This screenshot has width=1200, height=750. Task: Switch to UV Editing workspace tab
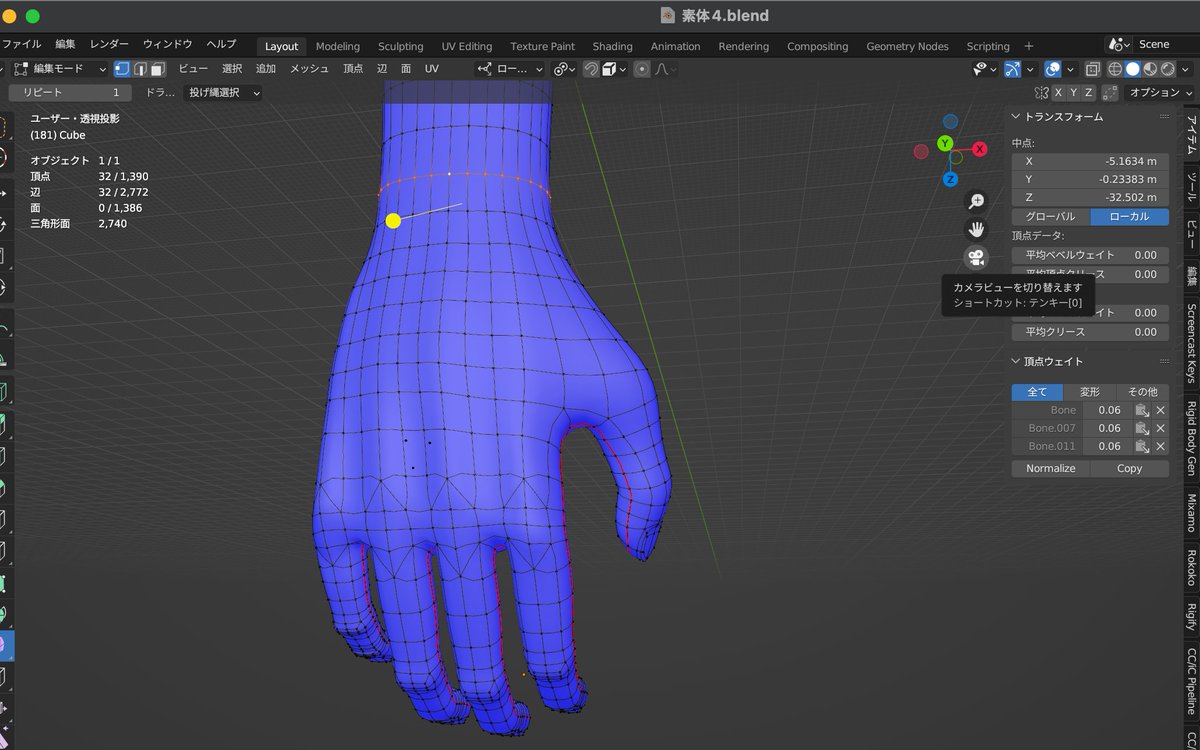click(x=467, y=46)
